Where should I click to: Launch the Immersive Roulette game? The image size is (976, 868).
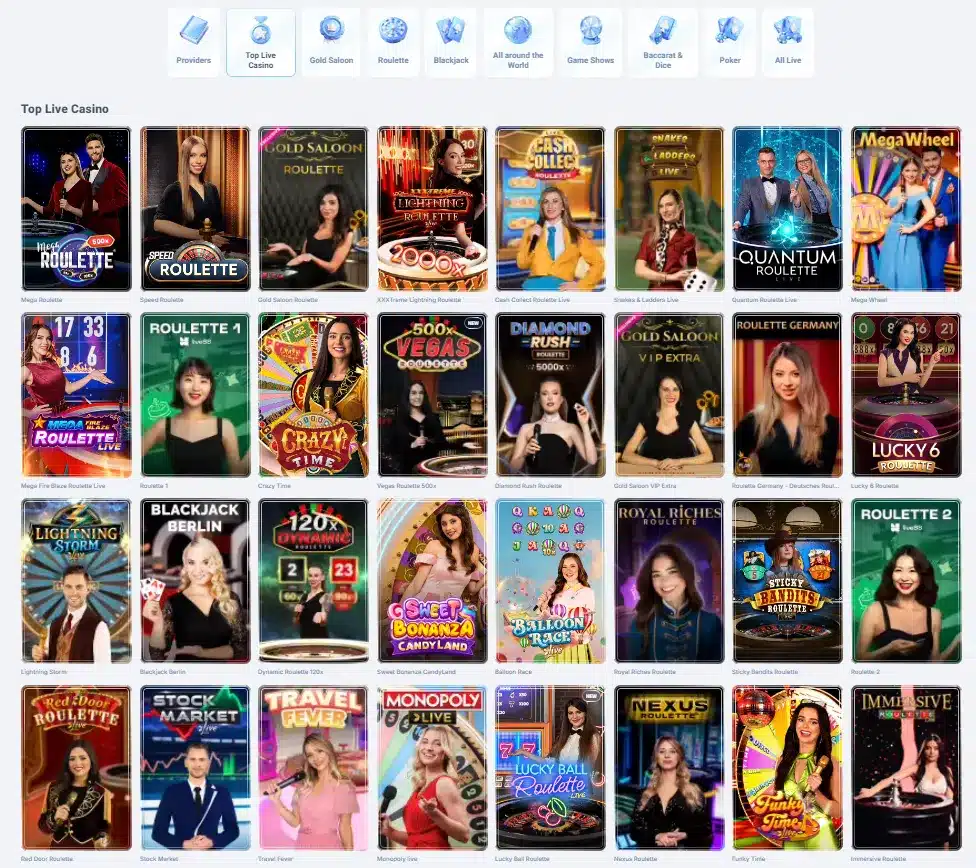906,768
